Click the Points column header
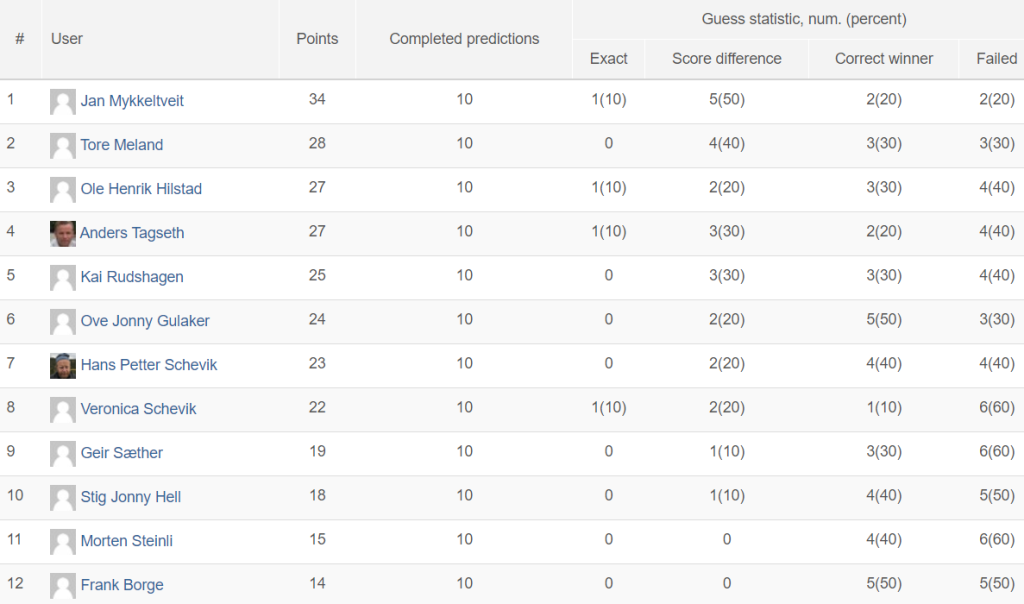This screenshot has height=604, width=1024. point(317,39)
